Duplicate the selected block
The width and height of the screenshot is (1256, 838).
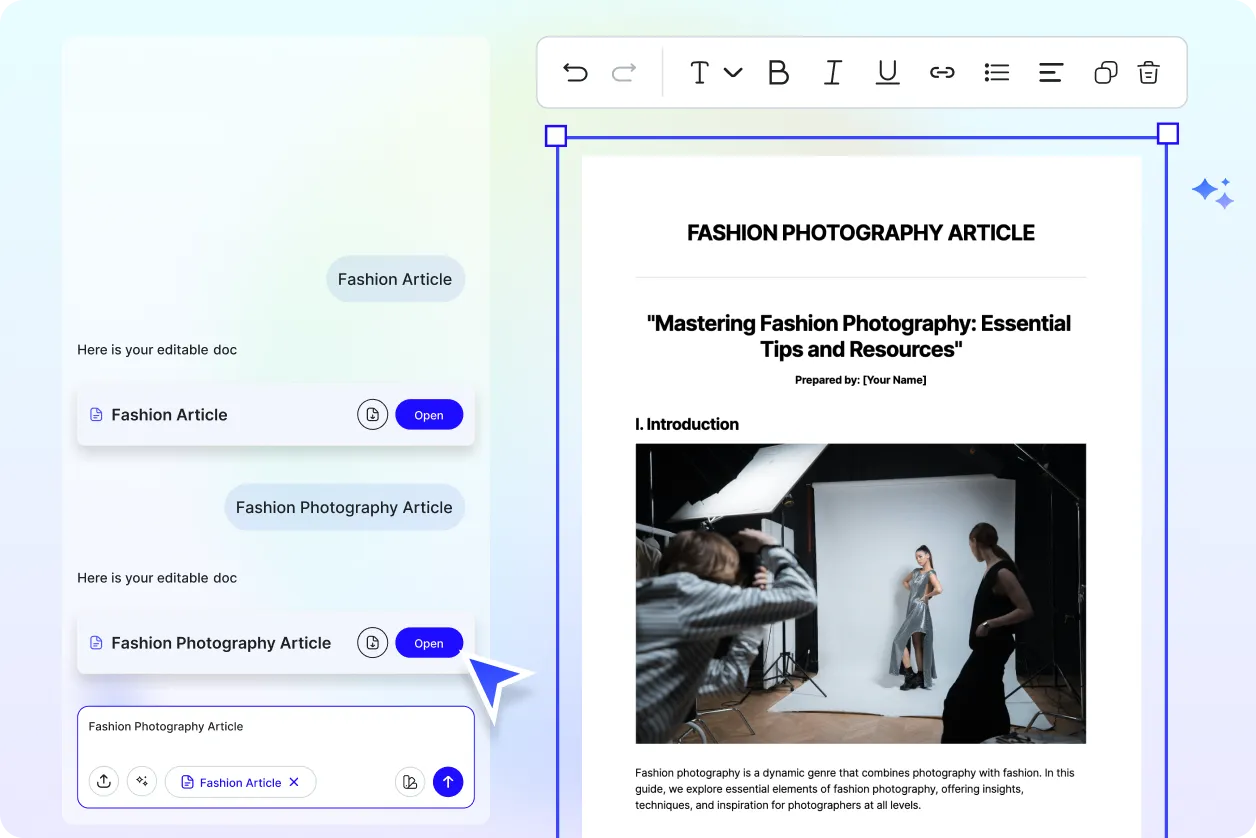1105,72
